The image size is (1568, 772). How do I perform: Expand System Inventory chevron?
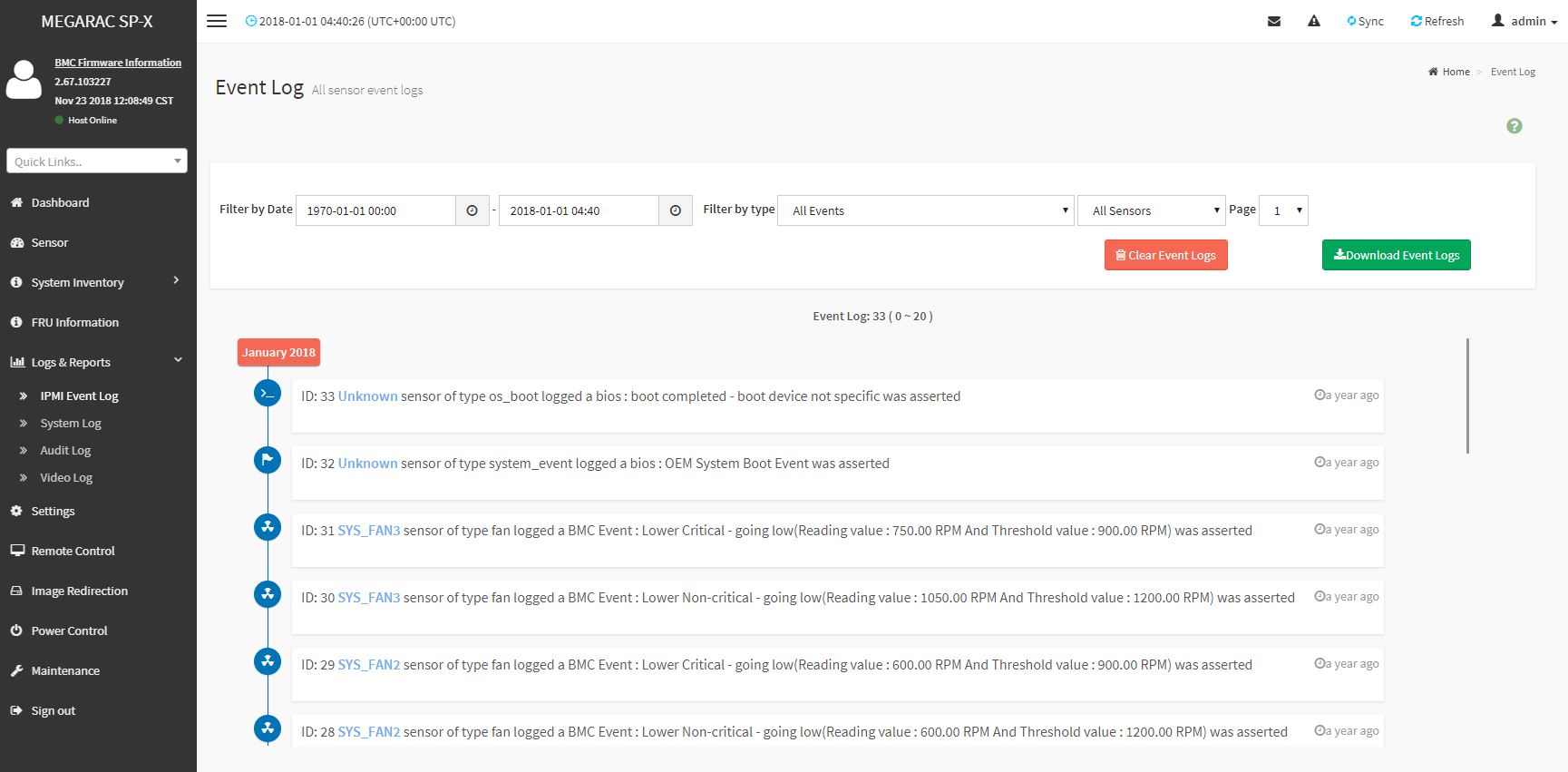(x=176, y=281)
